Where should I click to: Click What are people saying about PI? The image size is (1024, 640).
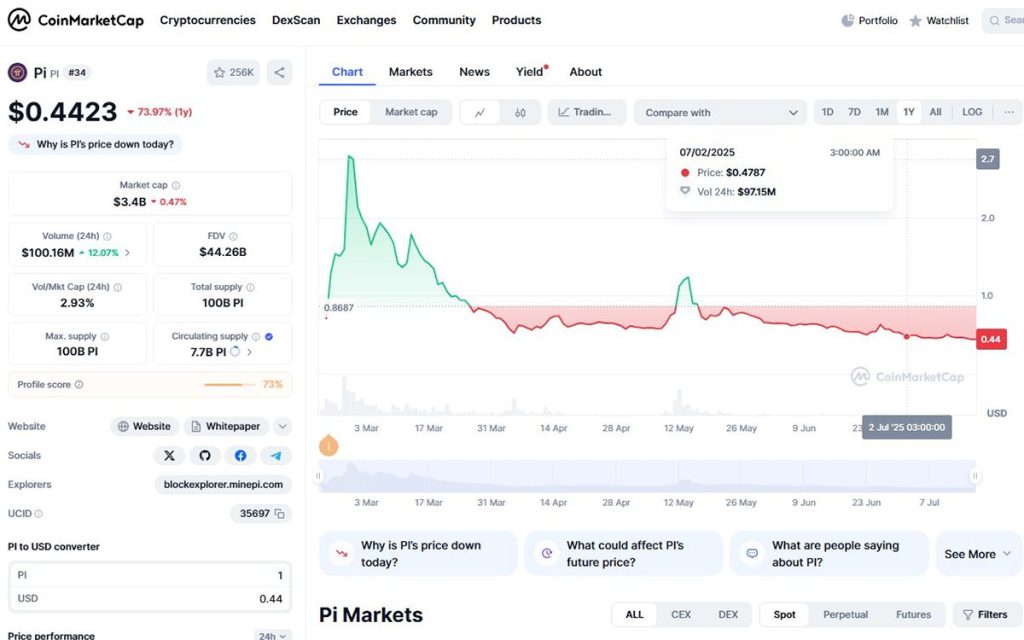829,554
